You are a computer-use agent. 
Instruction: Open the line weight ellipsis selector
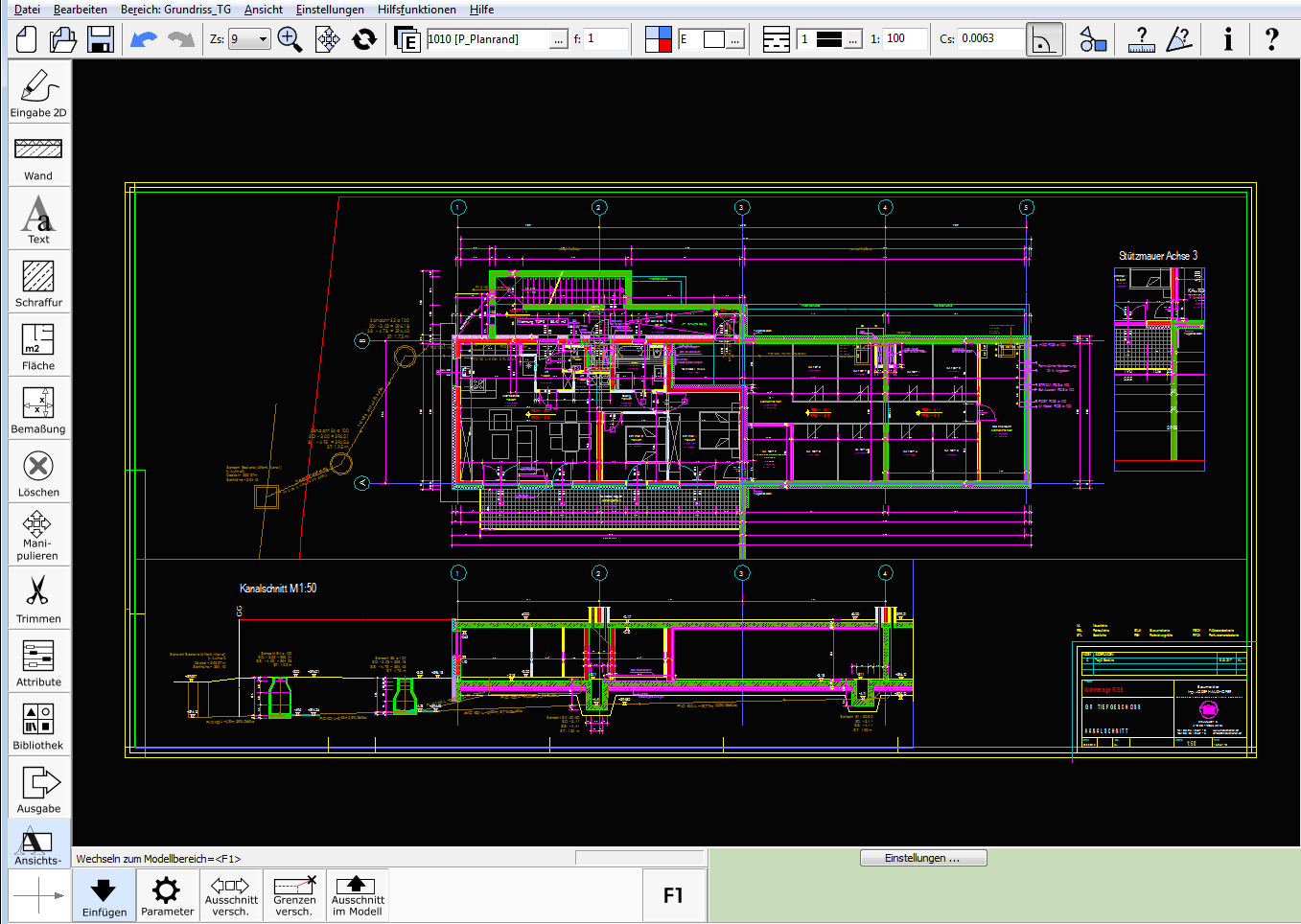pyautogui.click(x=852, y=39)
